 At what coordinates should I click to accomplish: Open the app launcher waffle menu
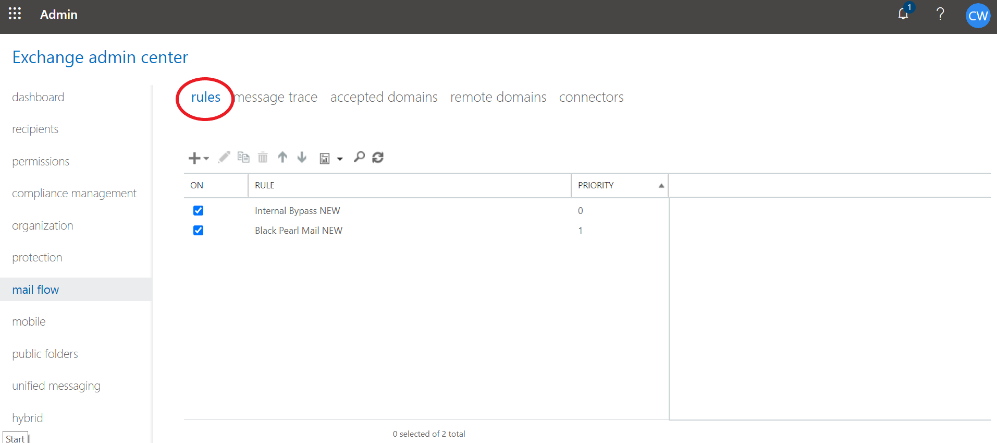point(15,15)
